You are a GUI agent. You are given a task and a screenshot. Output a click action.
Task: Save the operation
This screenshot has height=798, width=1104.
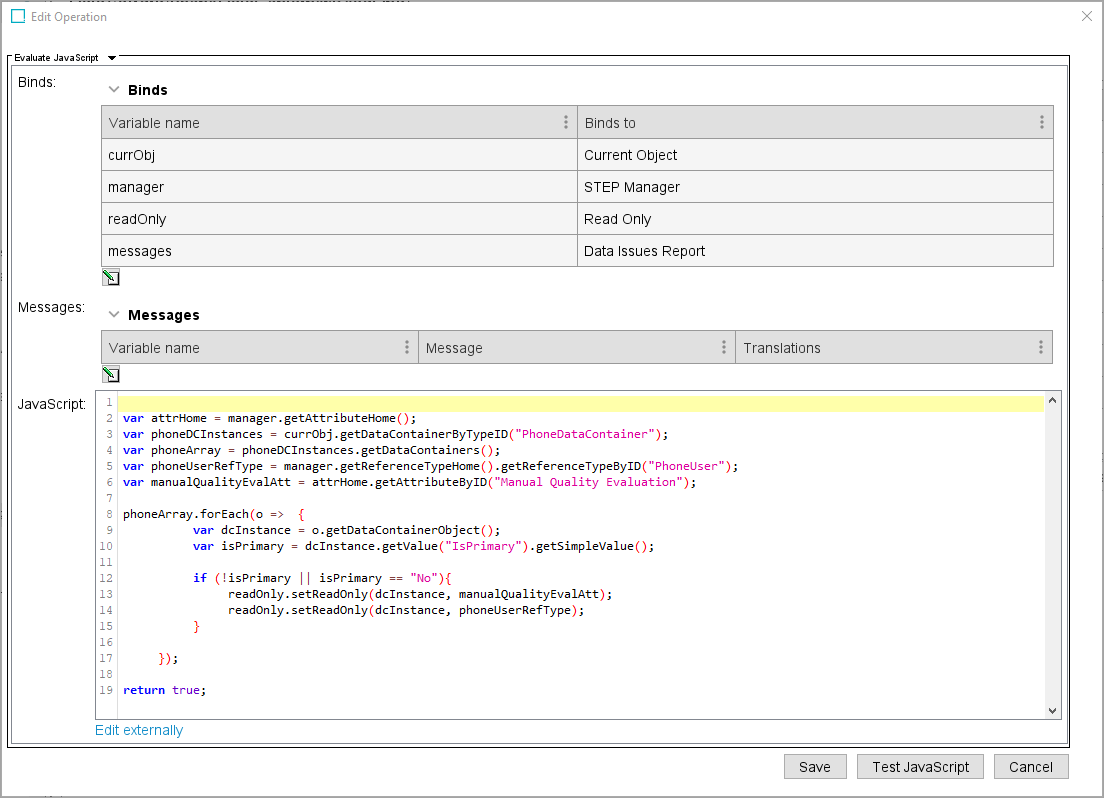click(814, 767)
